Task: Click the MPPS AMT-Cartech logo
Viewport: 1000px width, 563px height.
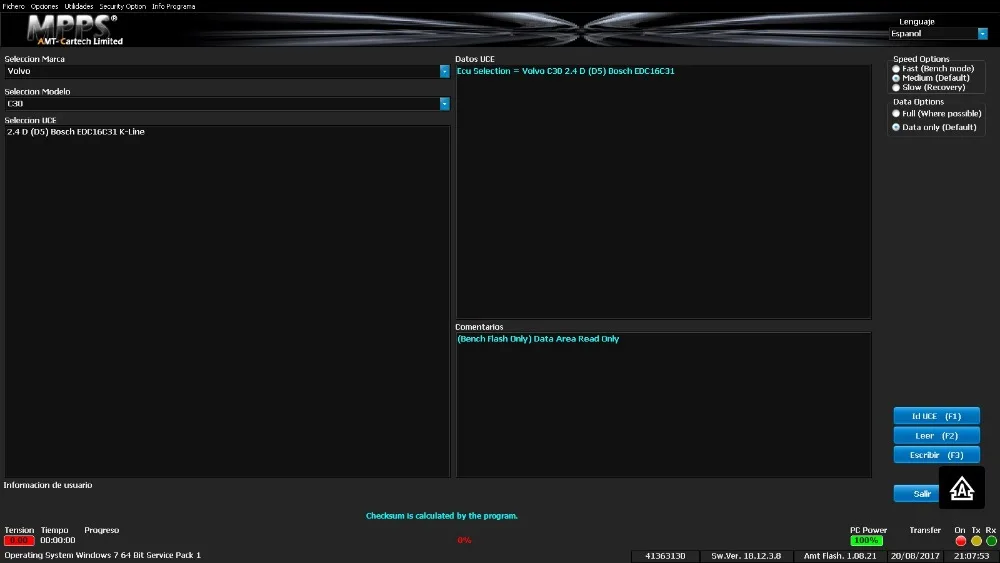Action: [x=75, y=30]
